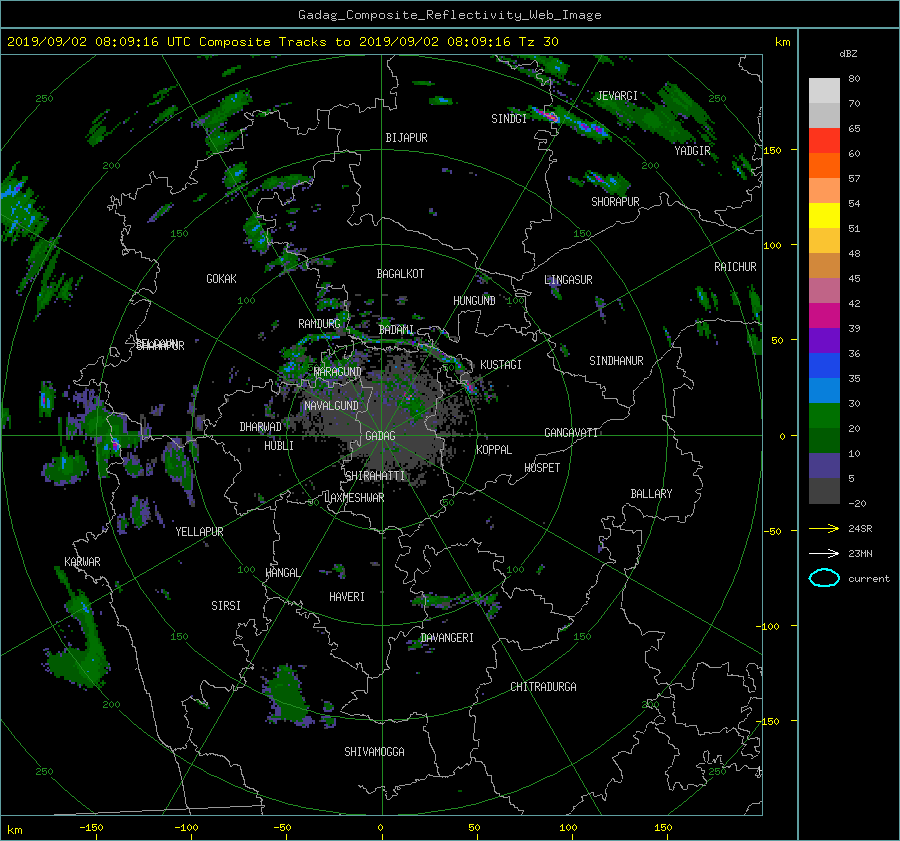Click the 23MN legend label
The width and height of the screenshot is (900, 841).
pos(860,553)
